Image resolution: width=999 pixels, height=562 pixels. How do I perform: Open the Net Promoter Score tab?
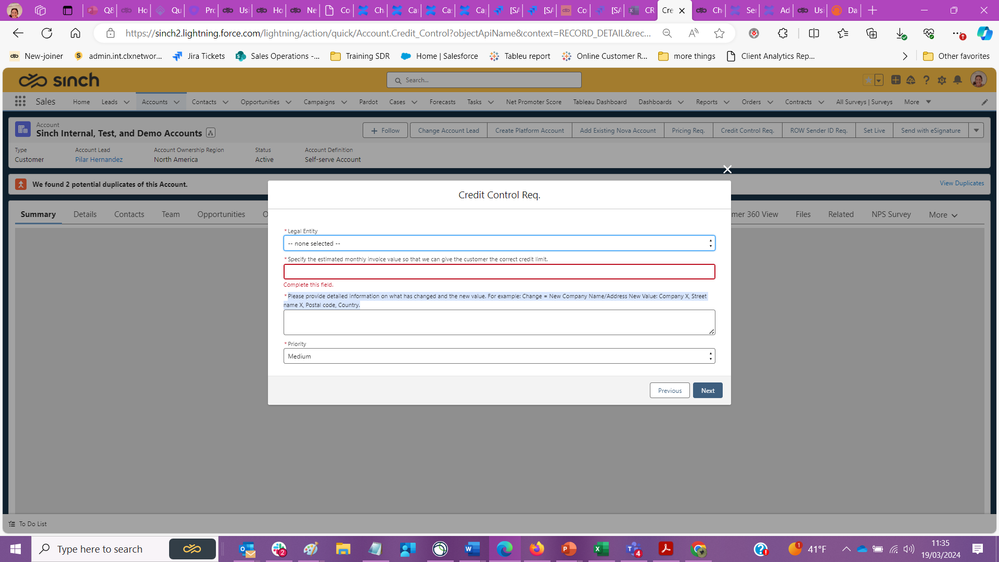534,102
